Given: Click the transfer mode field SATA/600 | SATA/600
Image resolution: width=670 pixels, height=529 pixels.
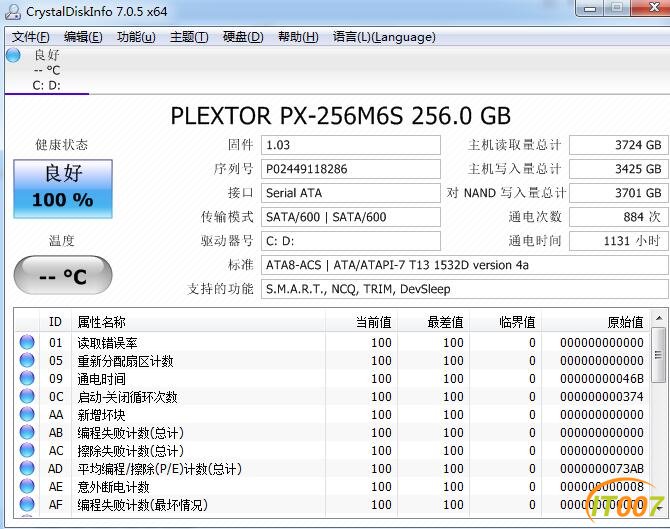Looking at the screenshot, I should pos(351,217).
